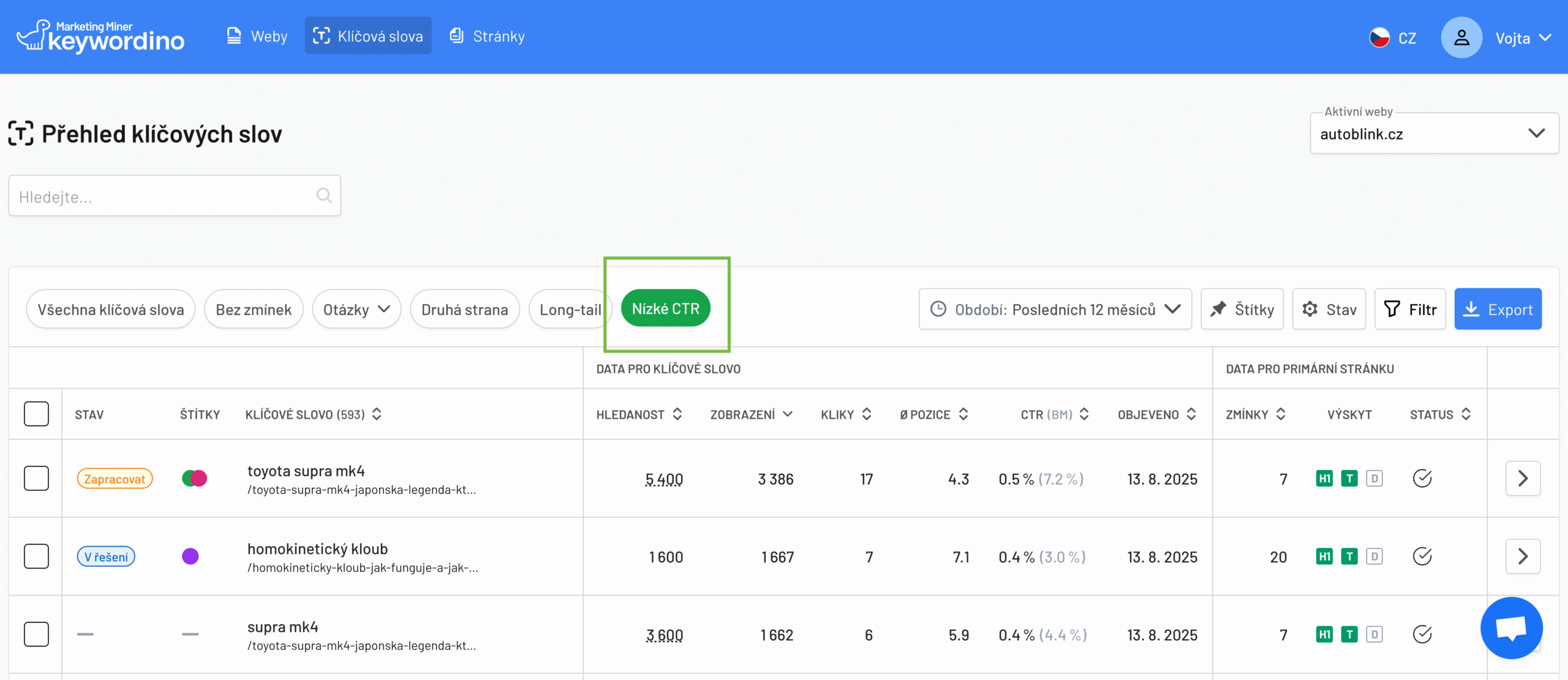The width and height of the screenshot is (1568, 680).
Task: Select the homokinetický kloub row checkbox
Action: [x=36, y=556]
